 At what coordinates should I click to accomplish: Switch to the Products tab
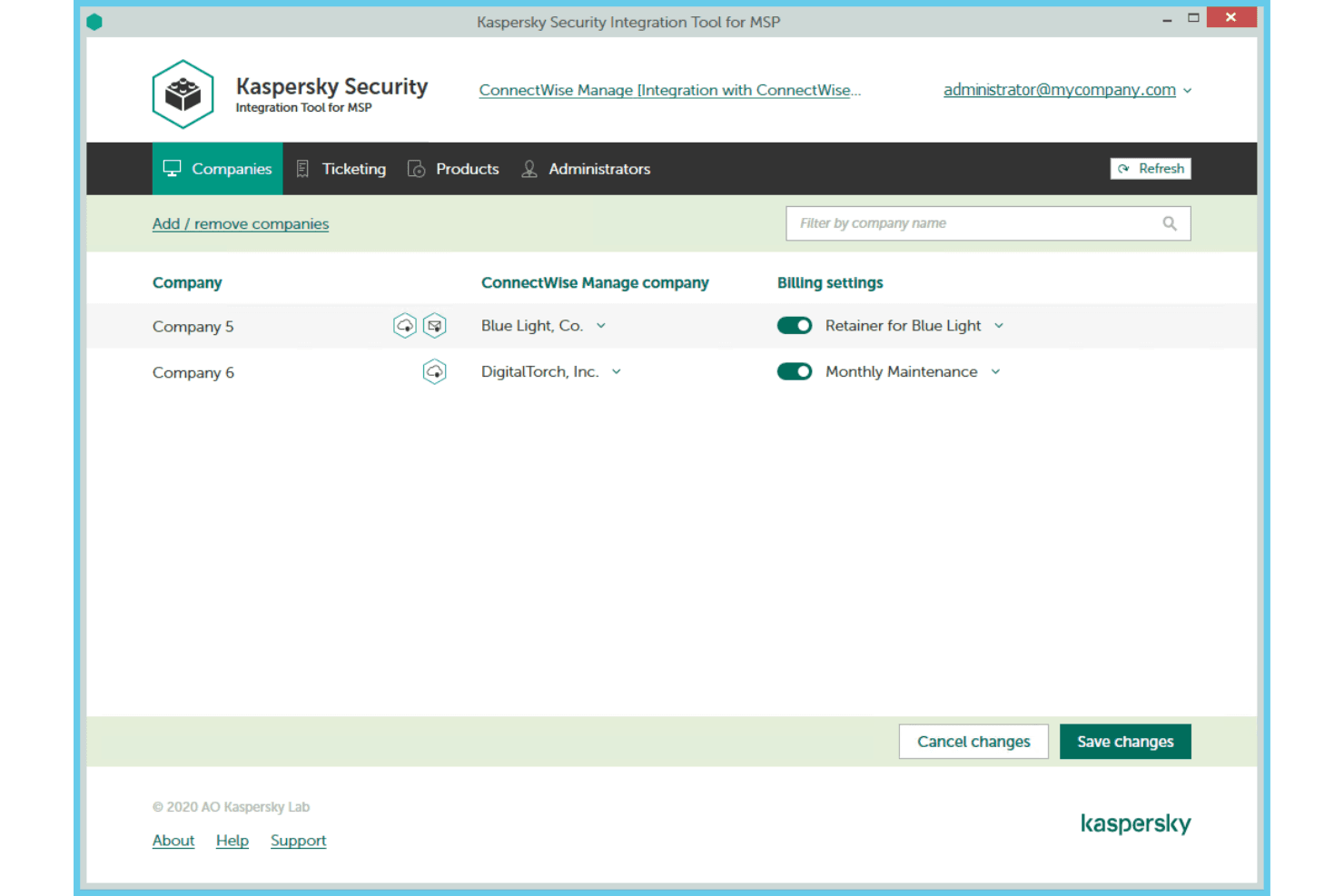(x=453, y=169)
